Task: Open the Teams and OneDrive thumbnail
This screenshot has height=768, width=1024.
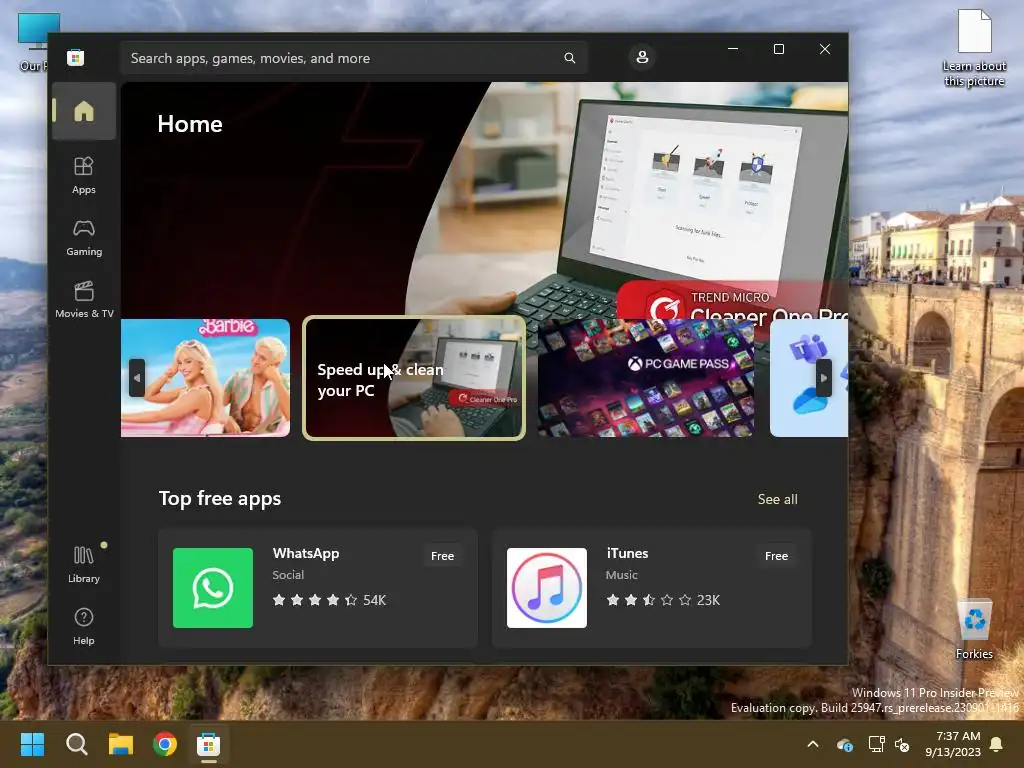Action: click(x=808, y=377)
